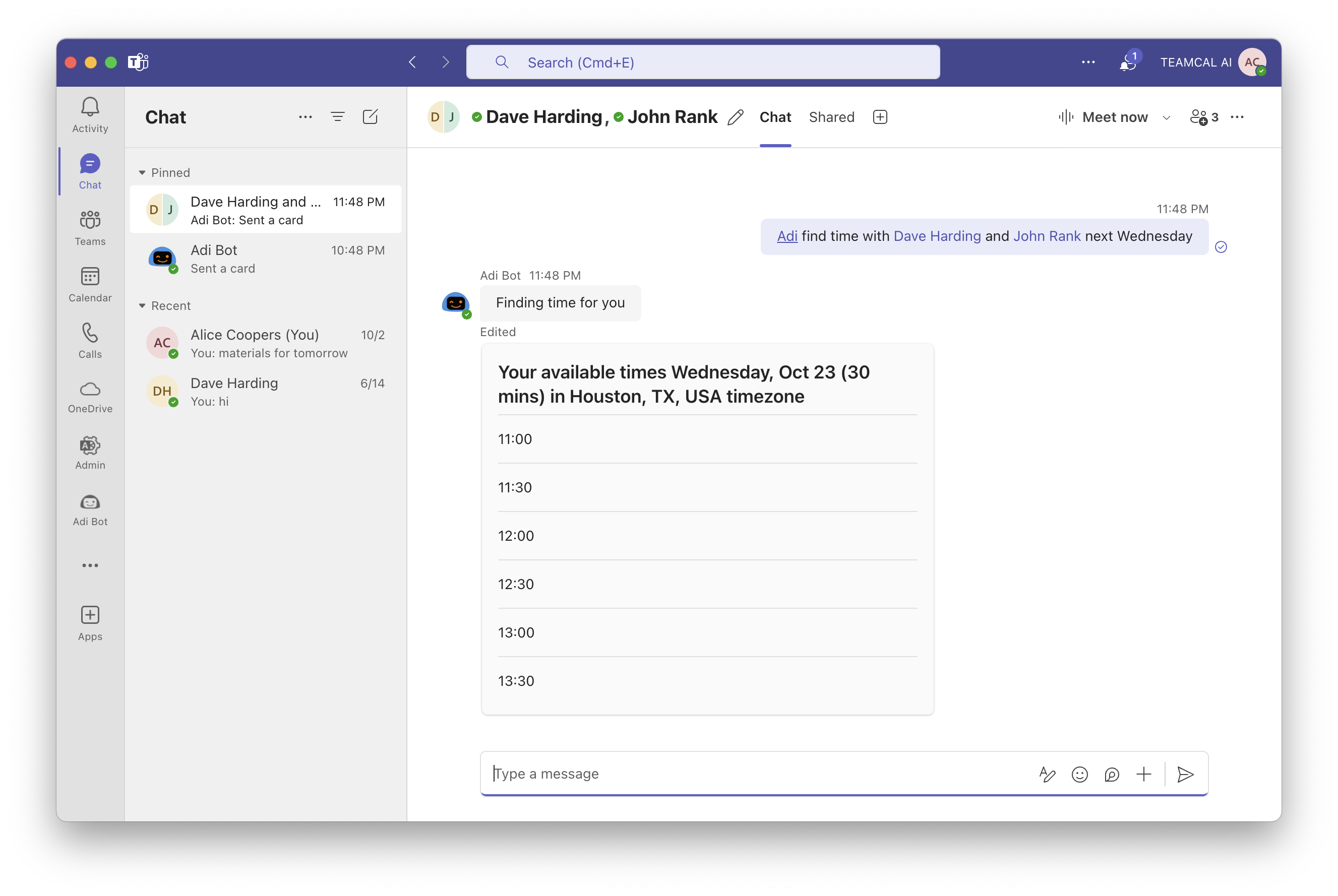This screenshot has height=896, width=1338.
Task: Open the Activity bell in sidebar
Action: [x=90, y=114]
